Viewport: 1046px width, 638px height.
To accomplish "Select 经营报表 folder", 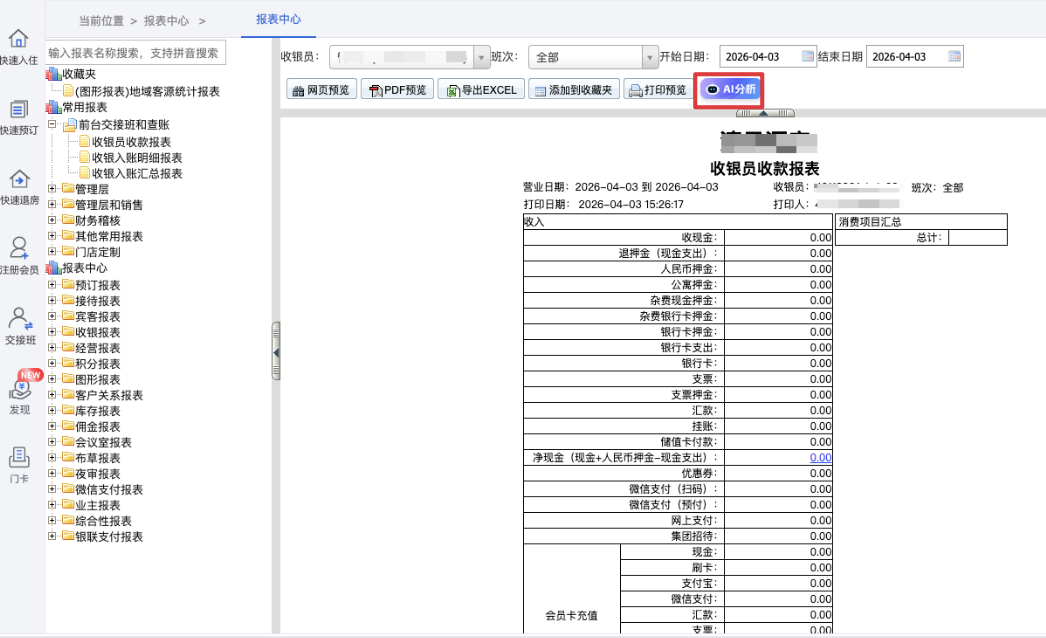I will (x=97, y=348).
